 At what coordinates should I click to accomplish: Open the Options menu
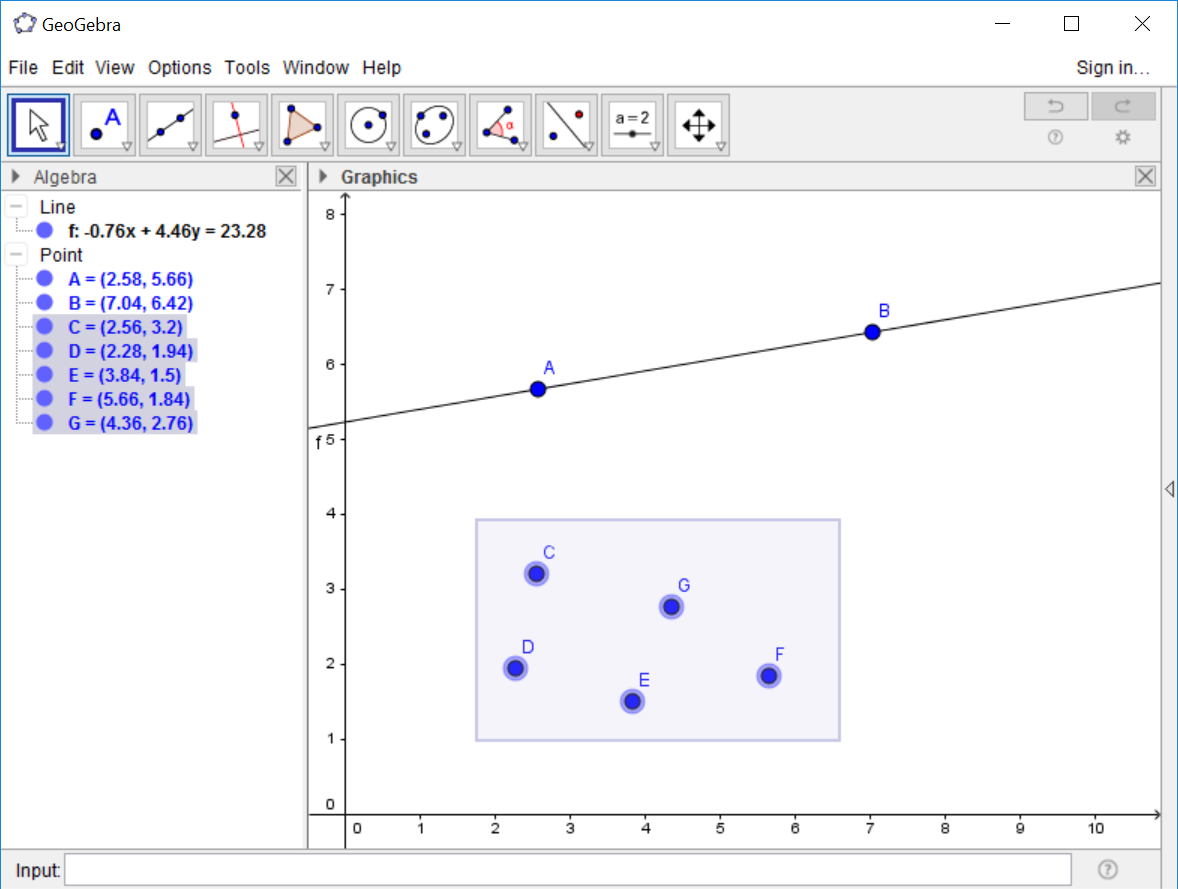(x=179, y=67)
